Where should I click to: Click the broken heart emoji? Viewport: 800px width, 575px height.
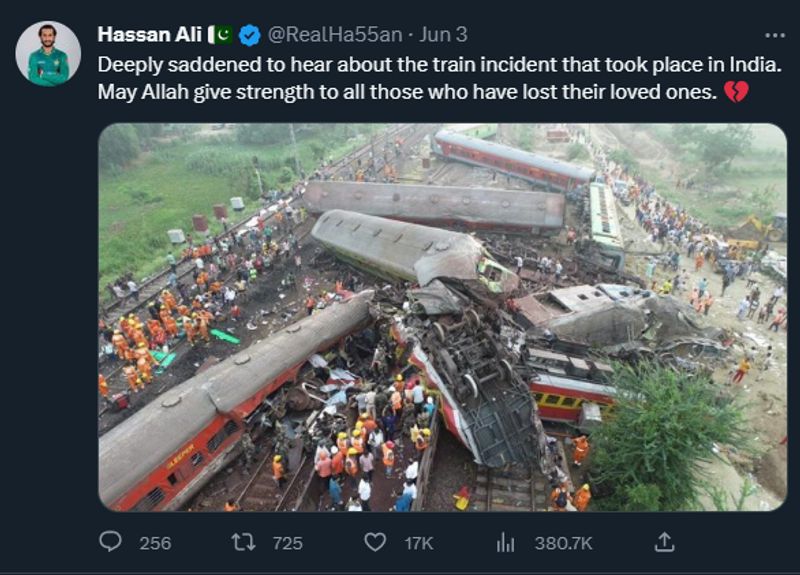pyautogui.click(x=736, y=93)
